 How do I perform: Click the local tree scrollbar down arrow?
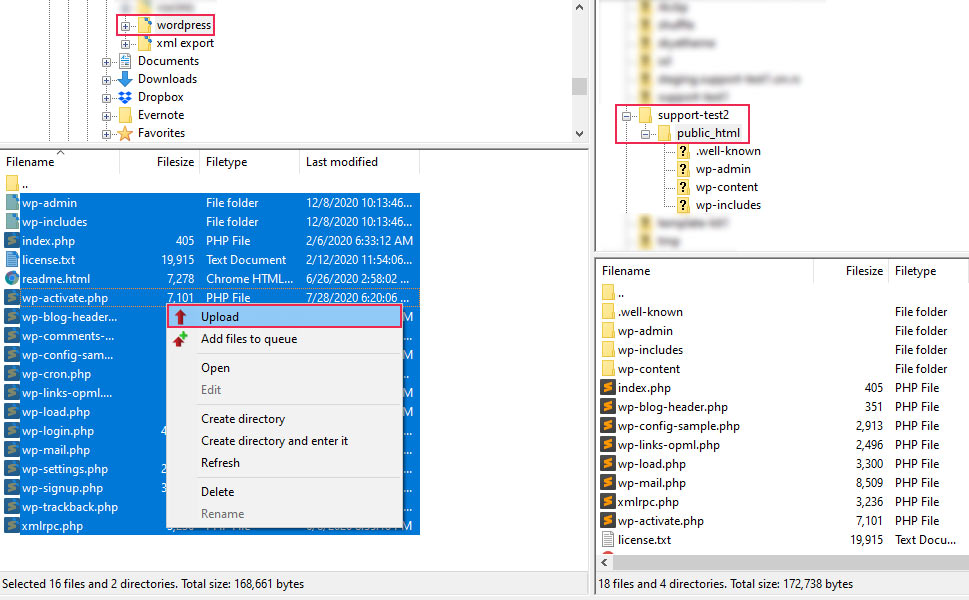tap(579, 133)
